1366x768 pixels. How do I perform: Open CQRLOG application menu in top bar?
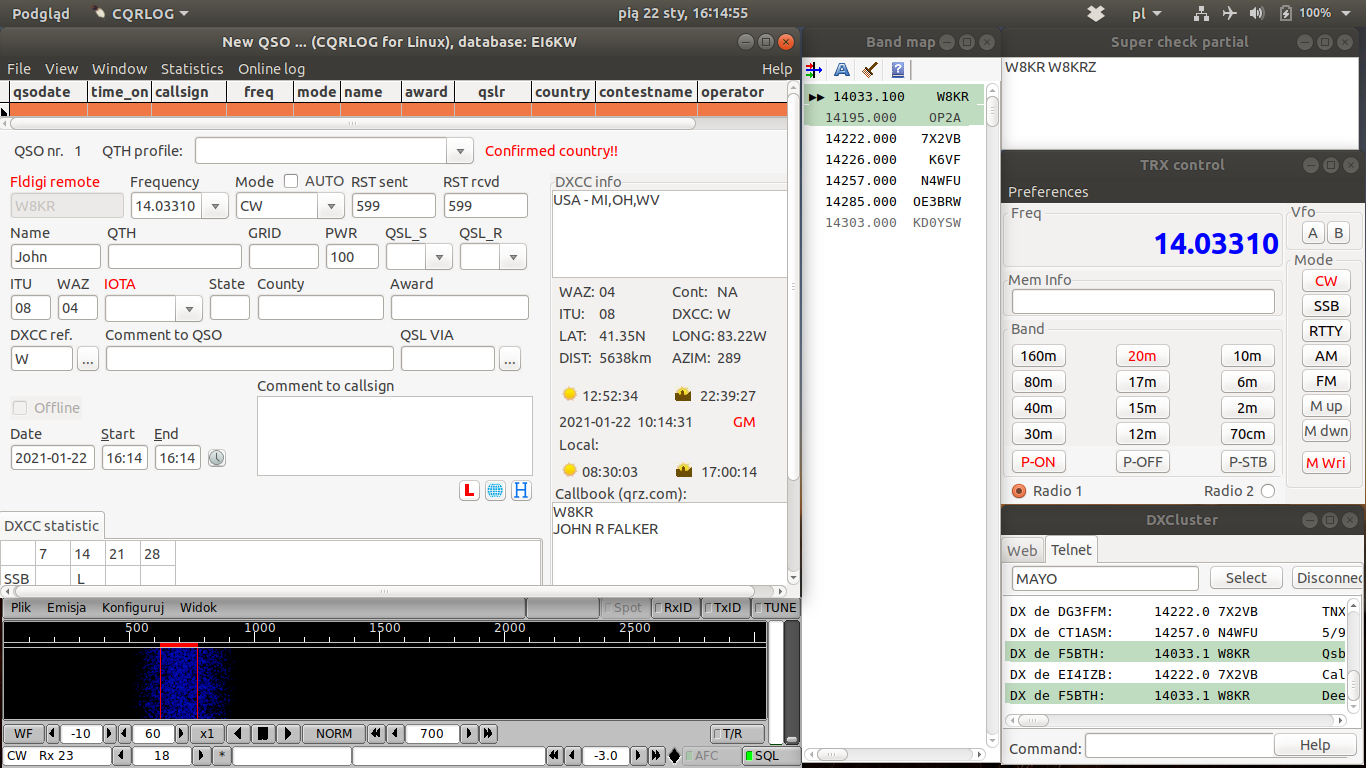pyautogui.click(x=140, y=13)
